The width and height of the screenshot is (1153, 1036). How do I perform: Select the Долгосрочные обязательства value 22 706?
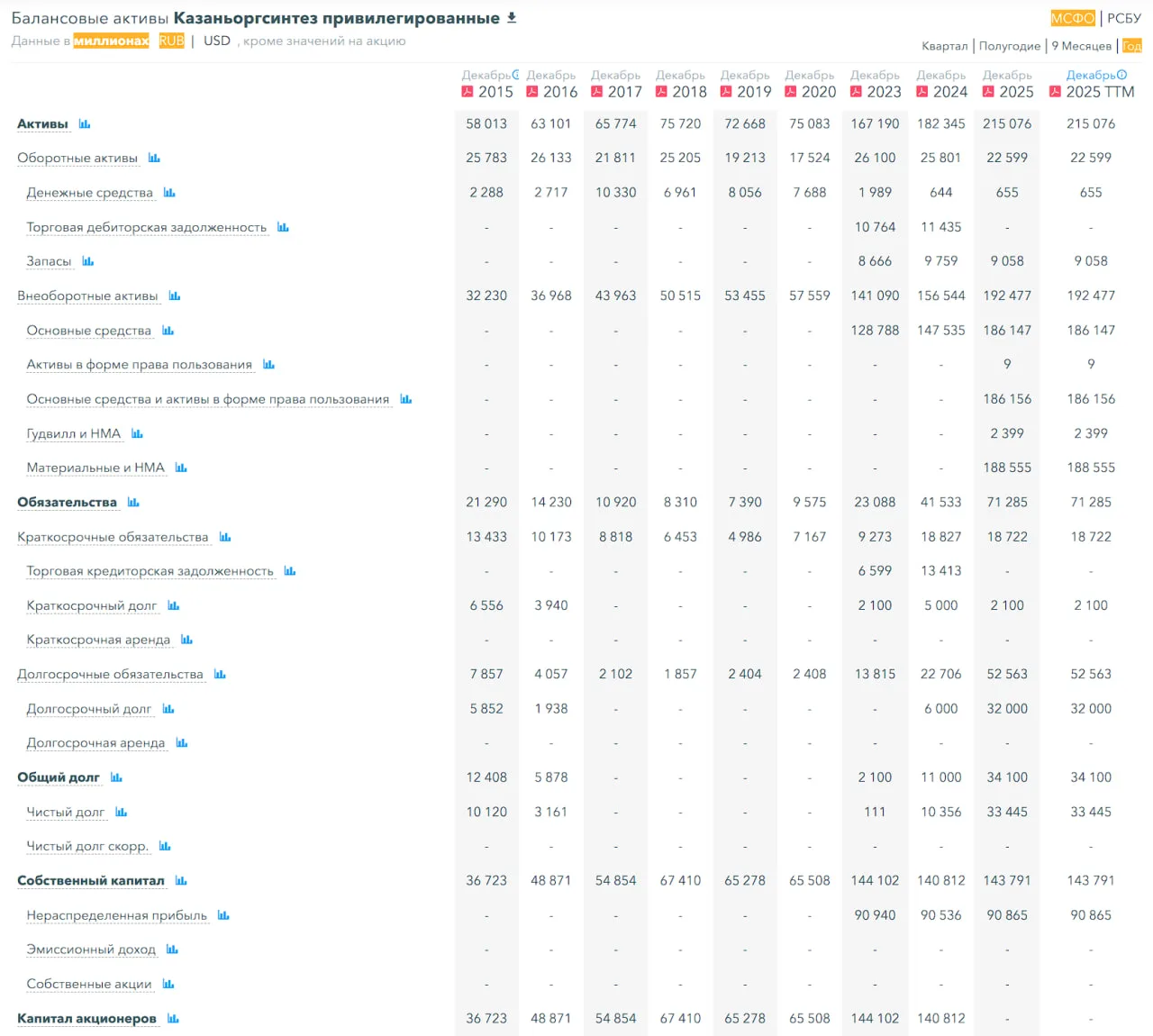941,674
